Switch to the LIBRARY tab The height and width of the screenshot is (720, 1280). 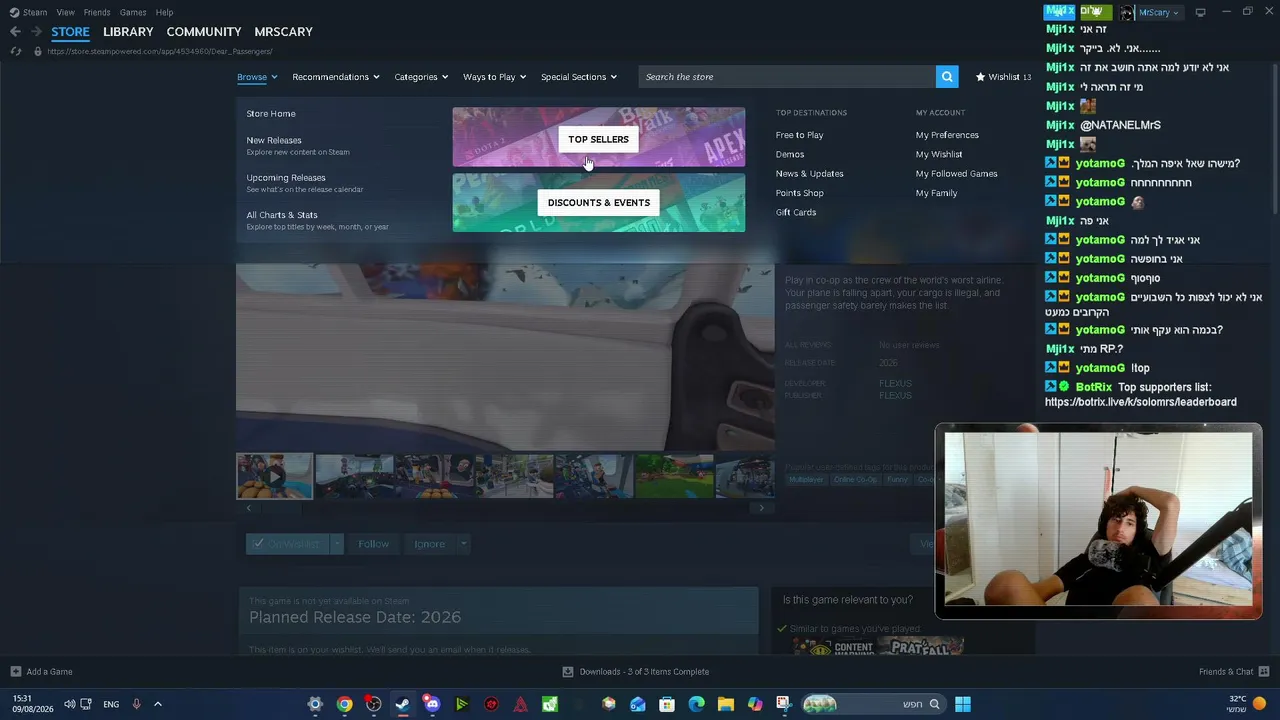tap(128, 32)
